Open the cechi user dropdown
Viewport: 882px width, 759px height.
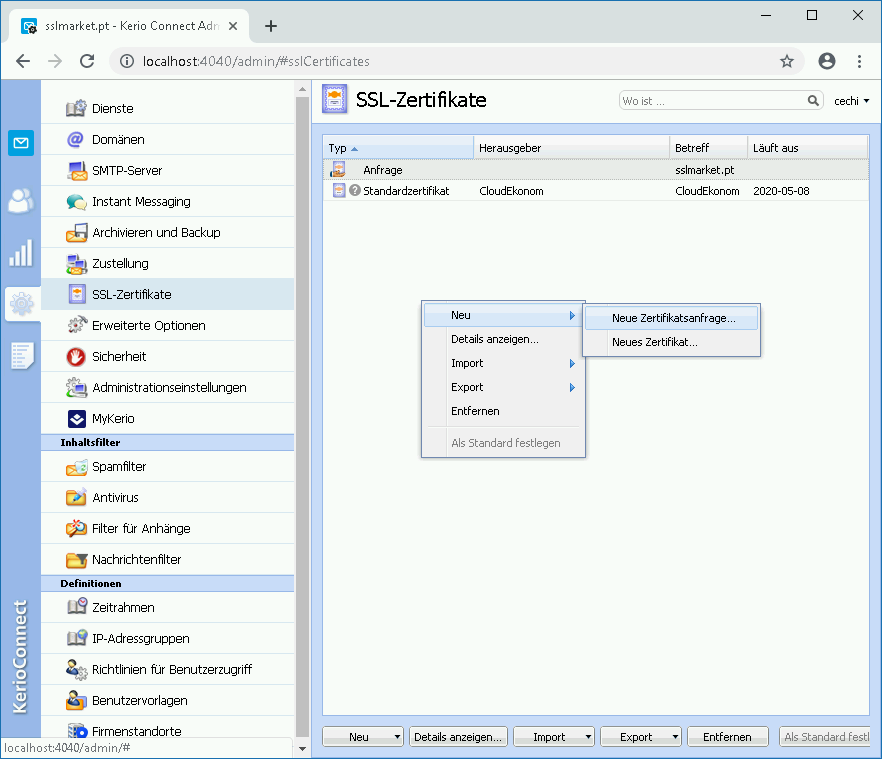[852, 101]
